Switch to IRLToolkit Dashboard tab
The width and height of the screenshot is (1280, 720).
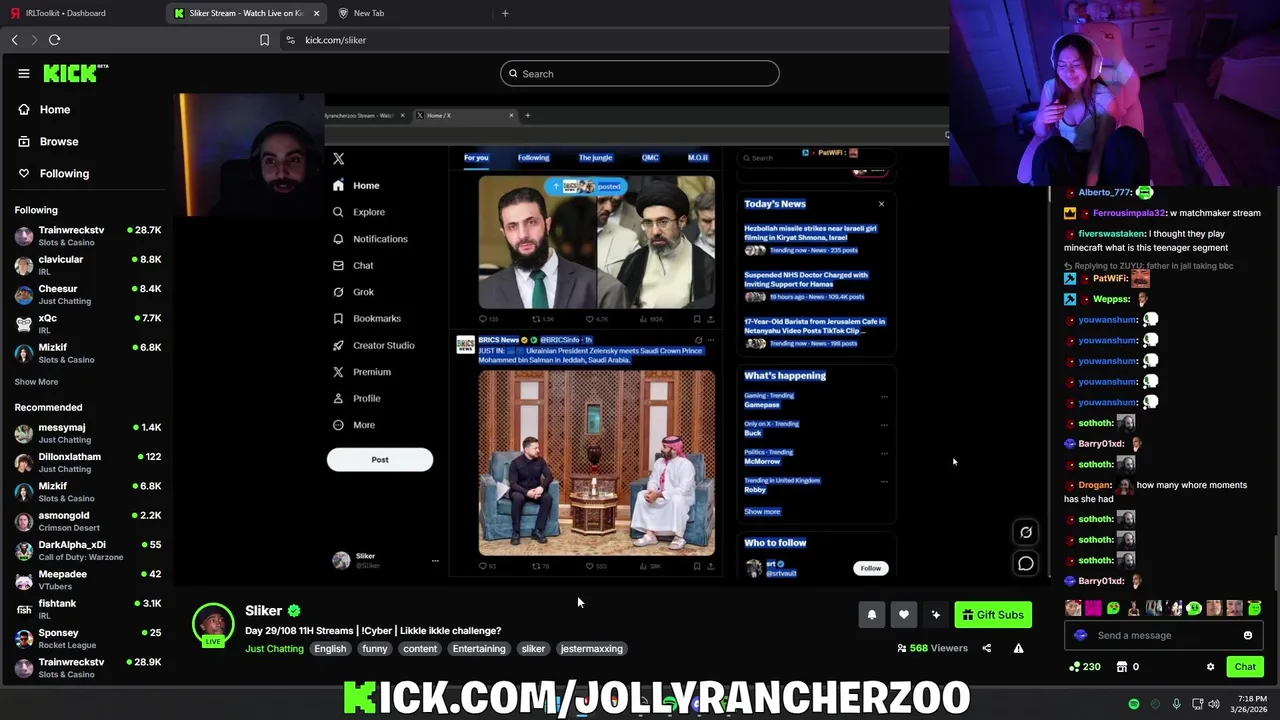coord(82,13)
